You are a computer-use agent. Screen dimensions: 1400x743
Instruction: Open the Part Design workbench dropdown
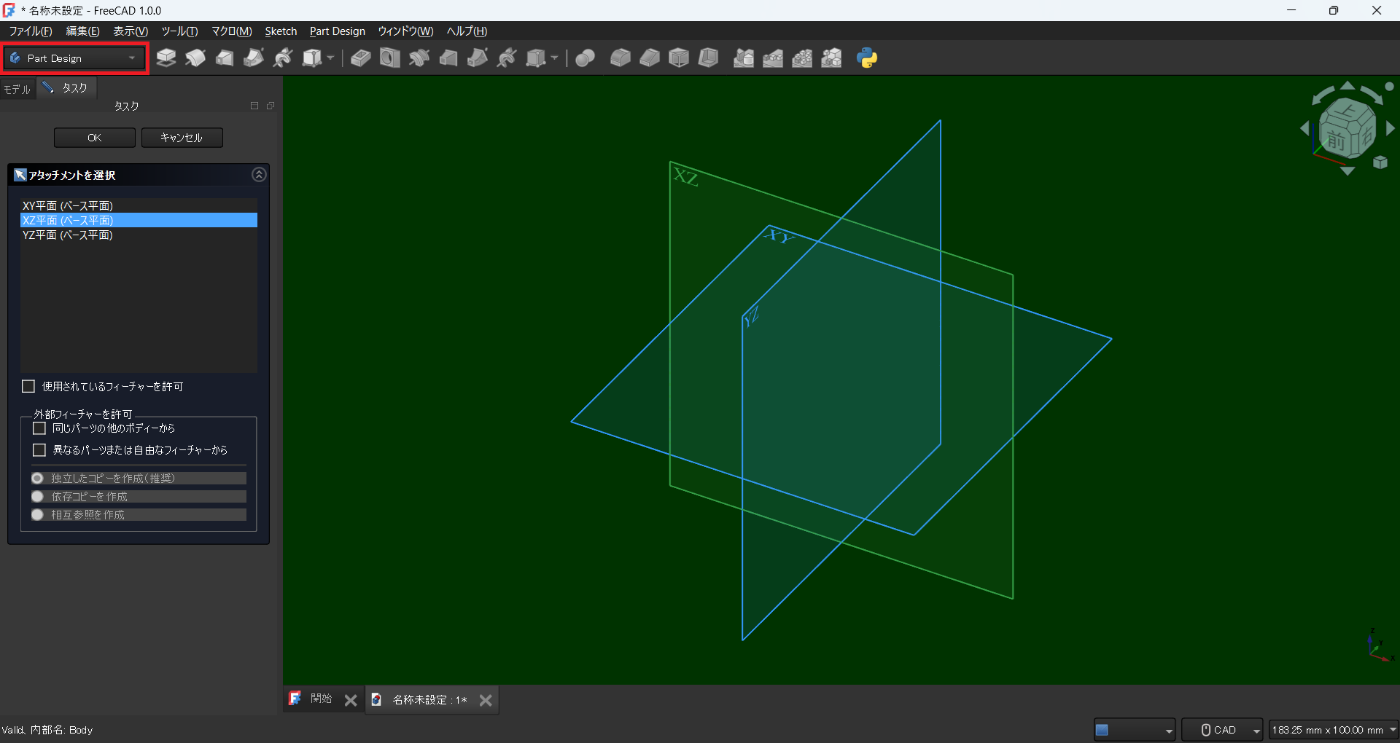[74, 58]
